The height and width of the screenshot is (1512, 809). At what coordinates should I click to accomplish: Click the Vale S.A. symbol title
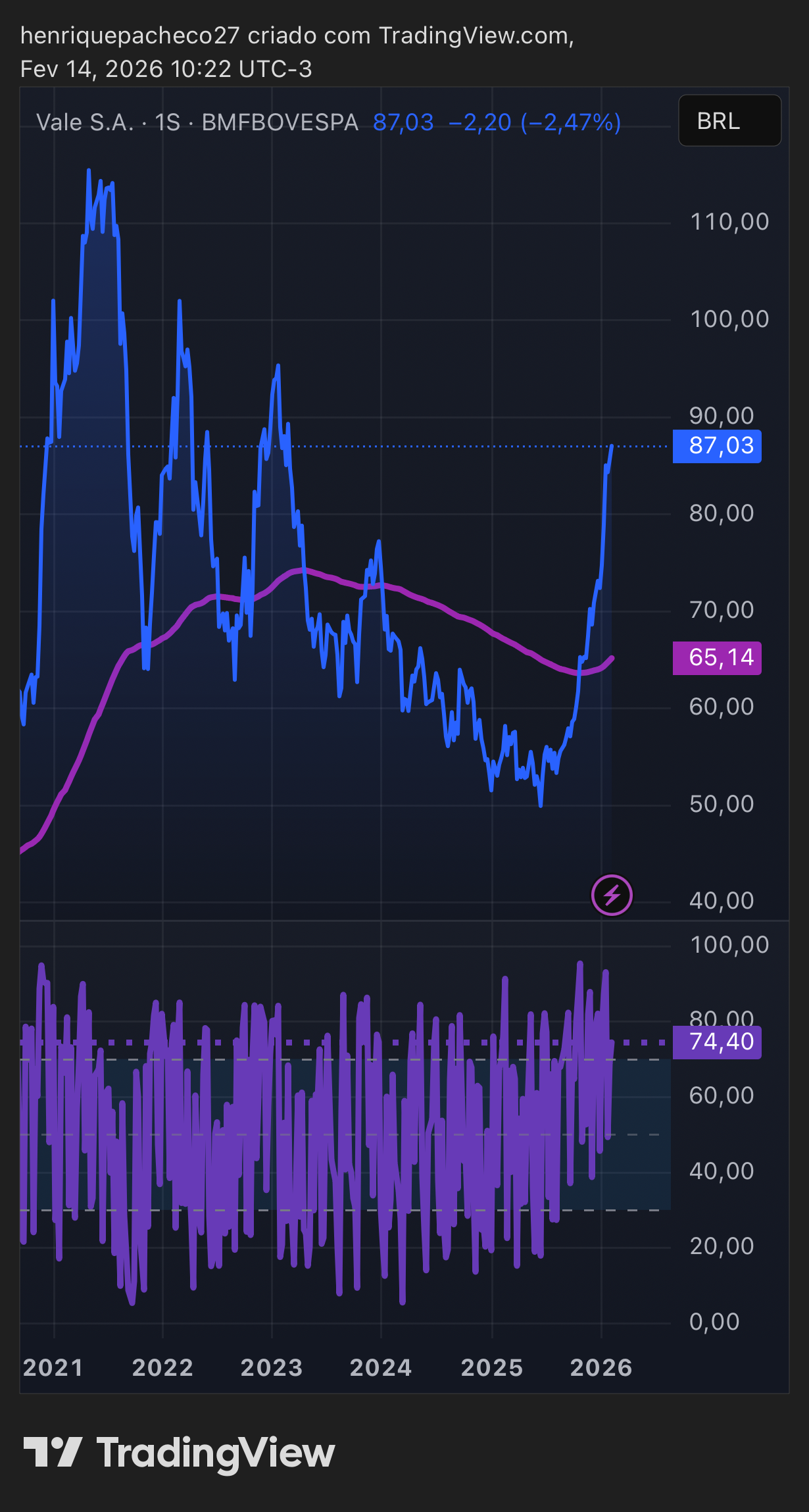(x=86, y=122)
